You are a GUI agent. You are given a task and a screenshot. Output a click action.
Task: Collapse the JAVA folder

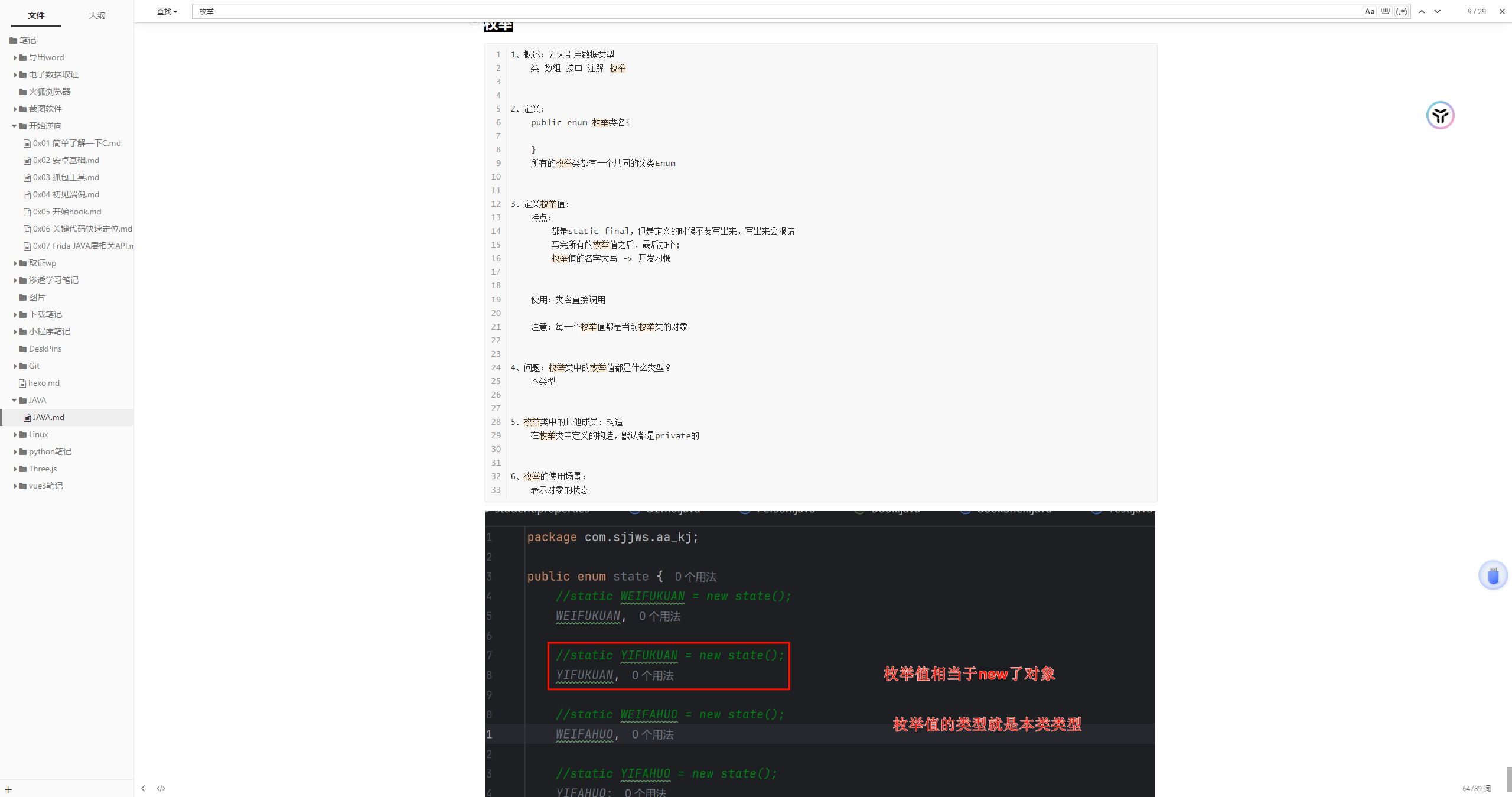click(14, 400)
